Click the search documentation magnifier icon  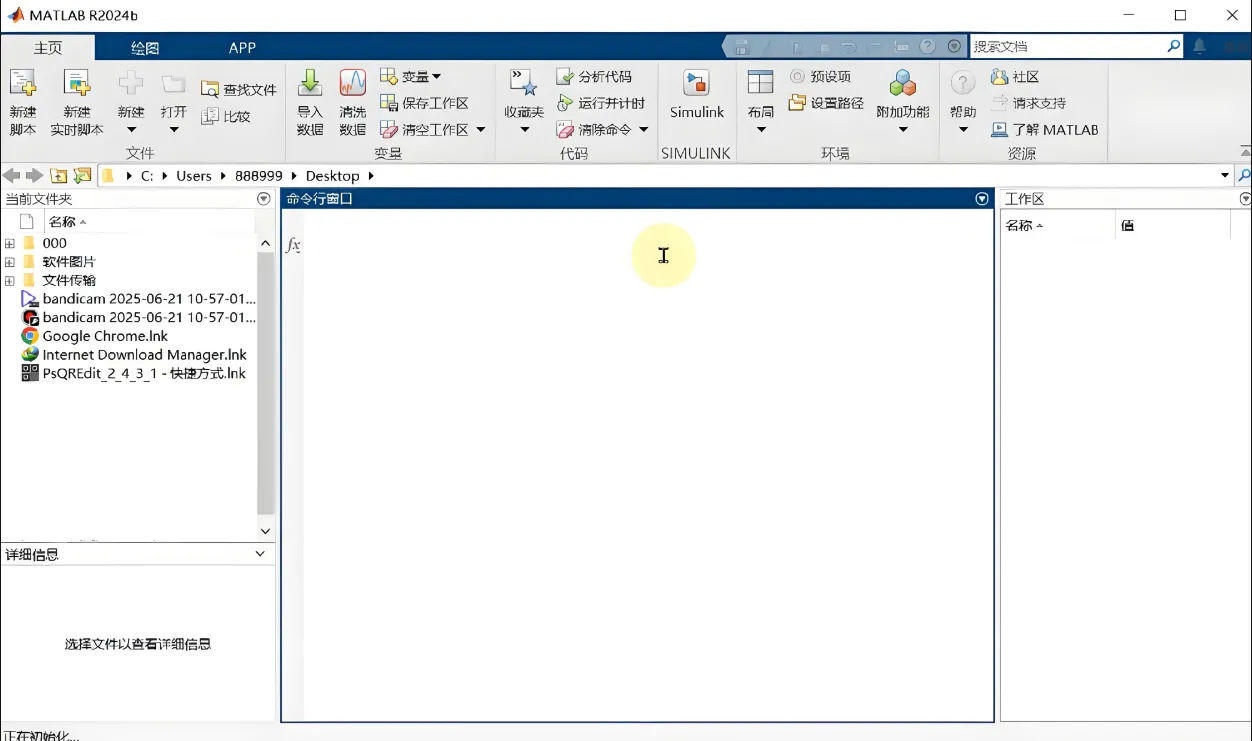click(x=1174, y=46)
